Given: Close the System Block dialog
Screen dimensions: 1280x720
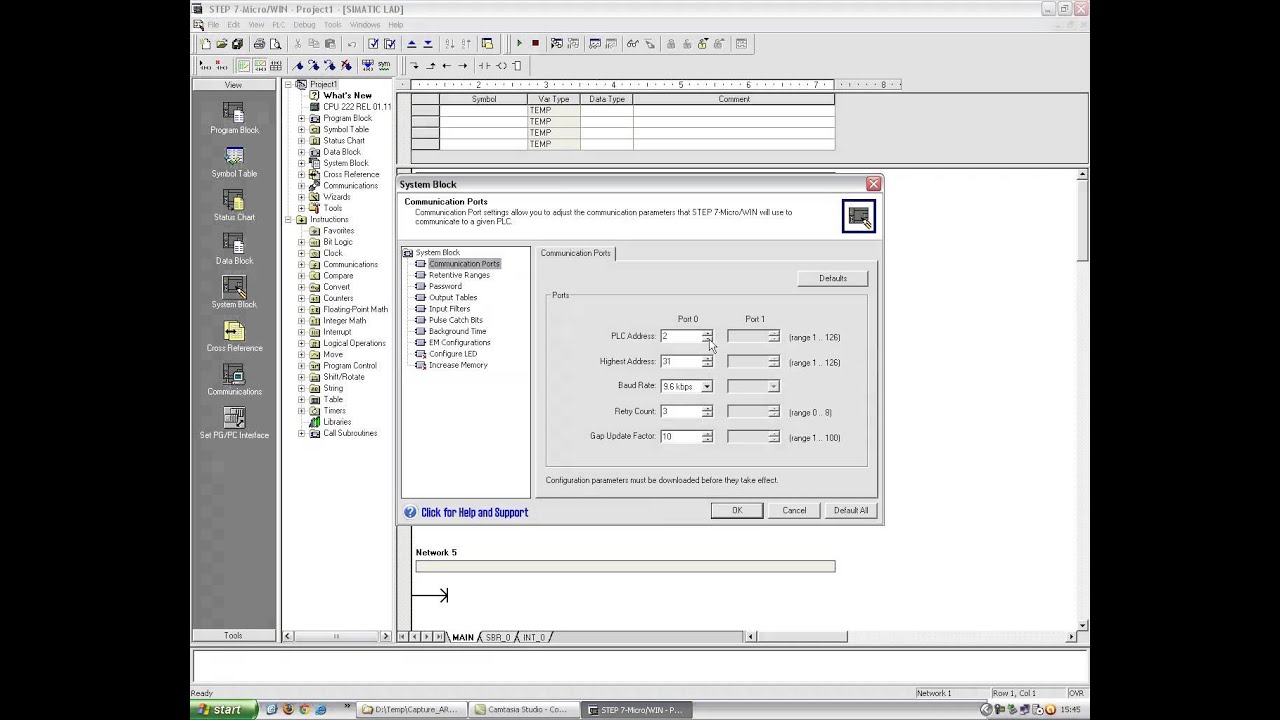Looking at the screenshot, I should (x=873, y=184).
